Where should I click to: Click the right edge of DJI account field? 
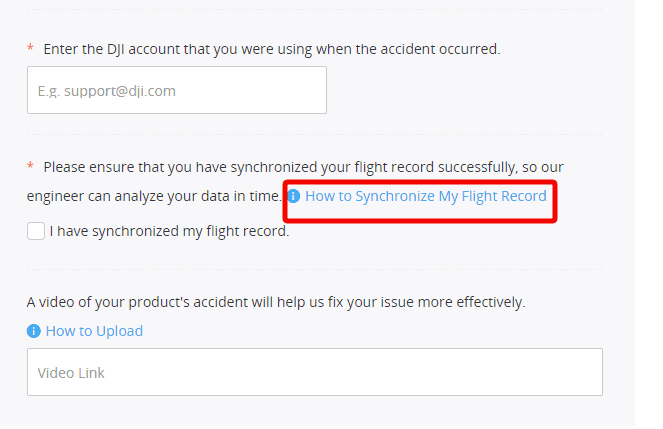pyautogui.click(x=315, y=90)
